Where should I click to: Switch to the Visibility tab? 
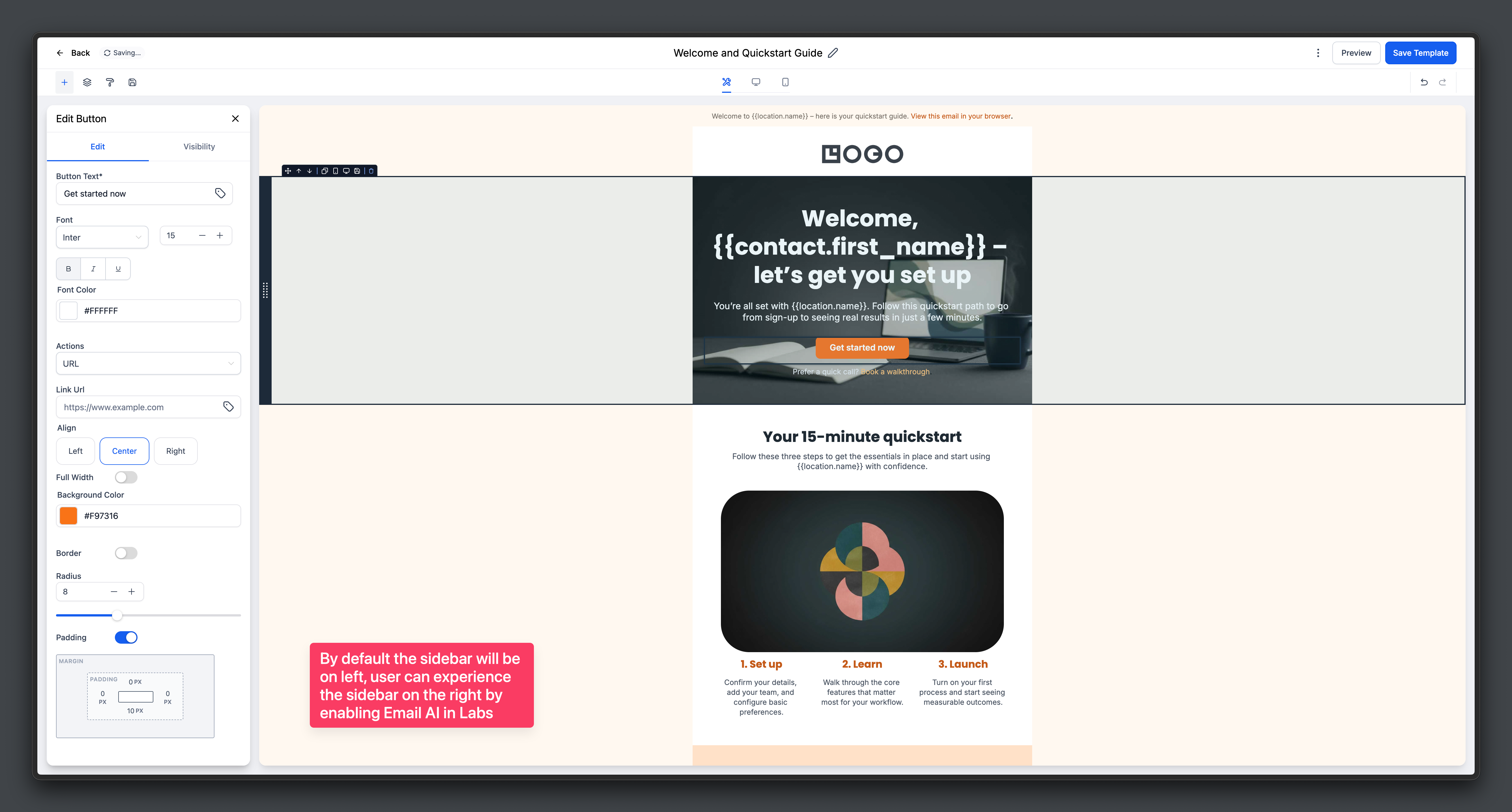199,147
